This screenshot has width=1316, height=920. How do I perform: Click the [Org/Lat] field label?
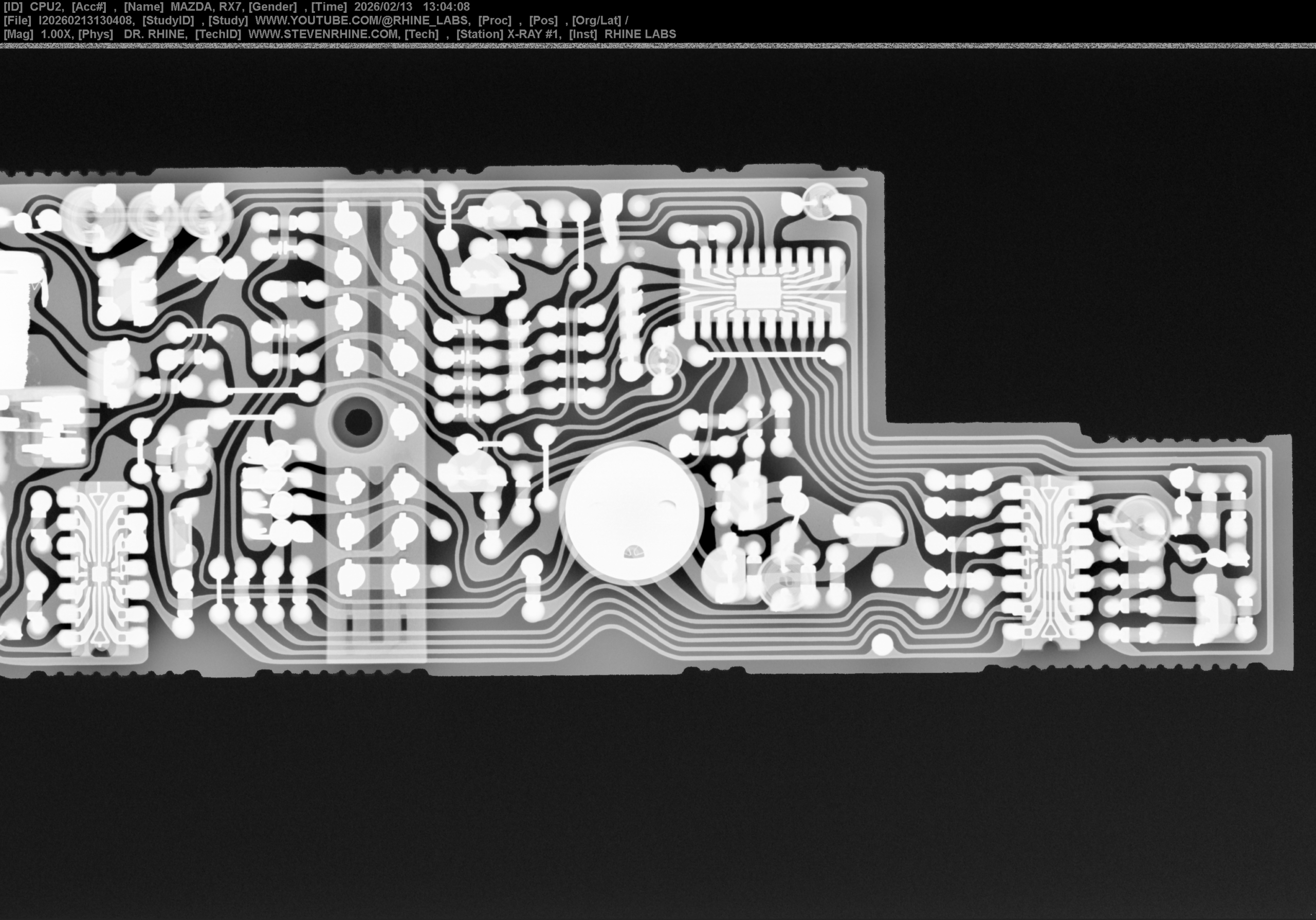click(596, 21)
